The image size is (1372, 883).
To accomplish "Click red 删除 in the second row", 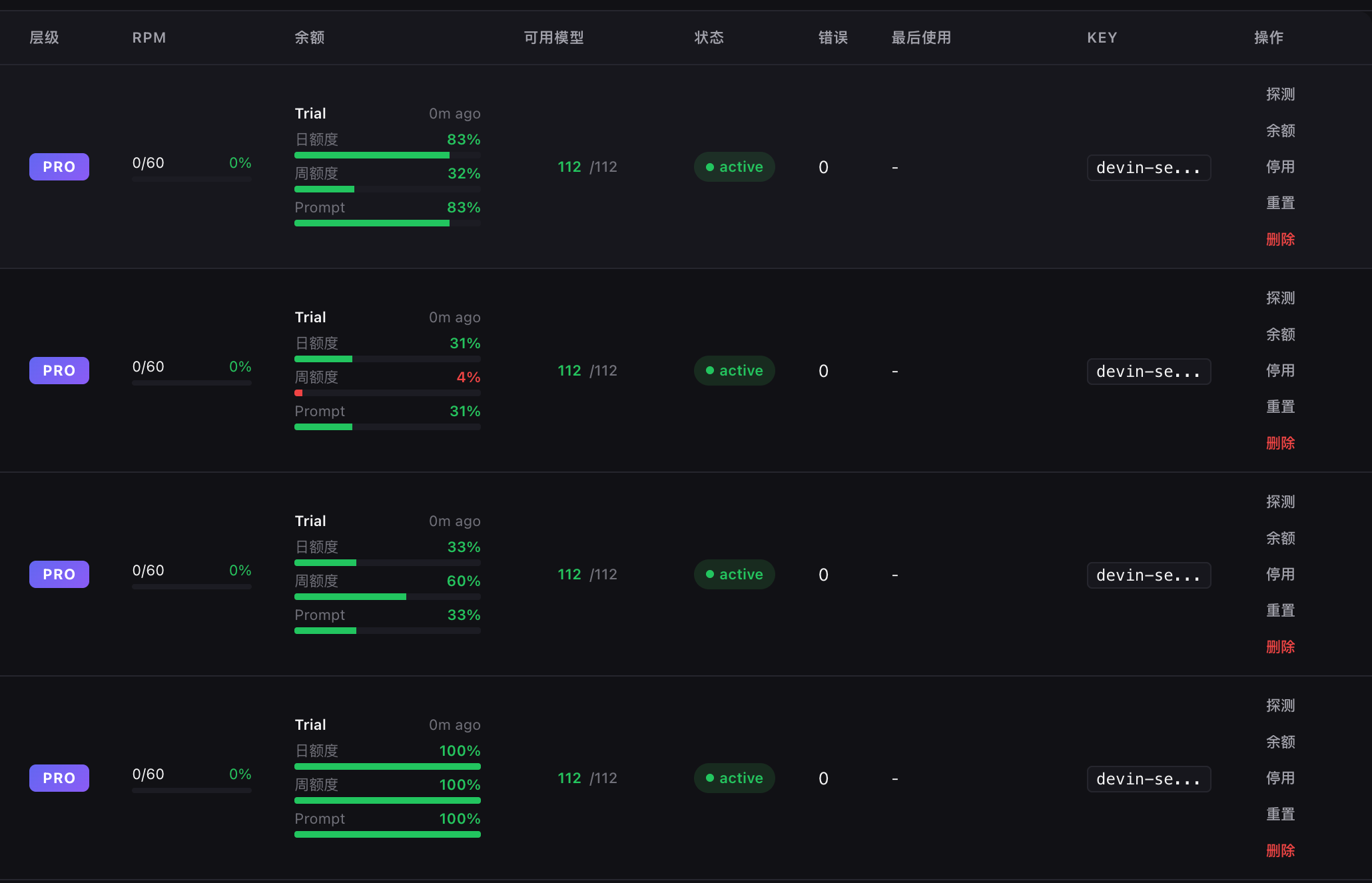I will point(1280,443).
